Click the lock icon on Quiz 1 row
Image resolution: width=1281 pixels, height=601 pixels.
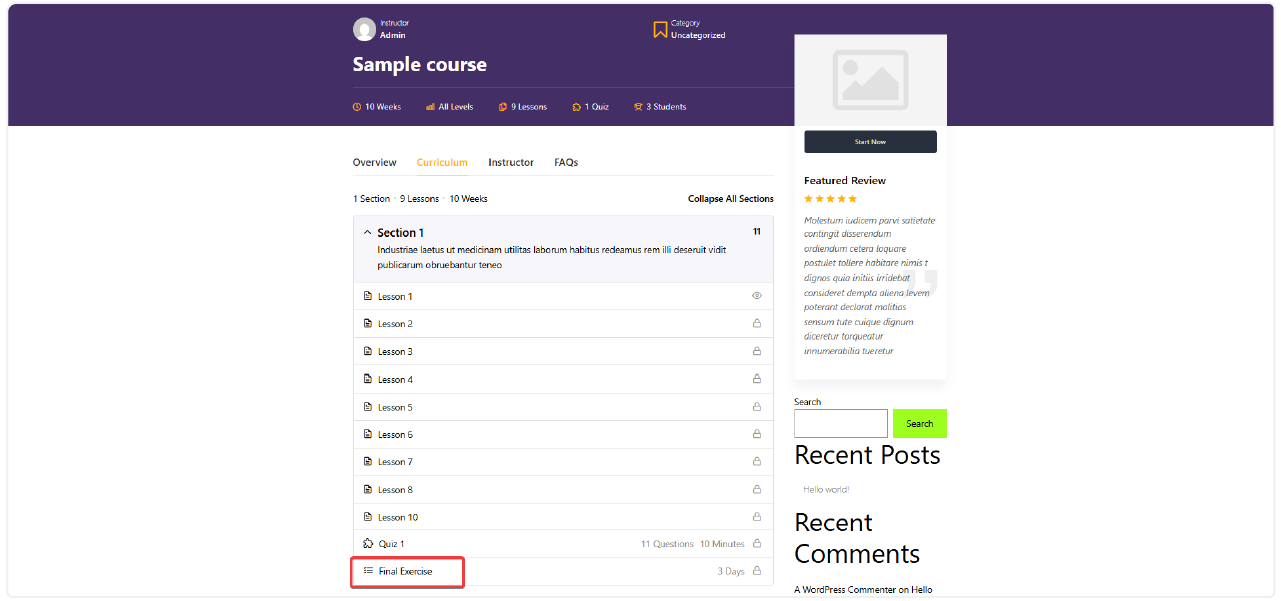[756, 544]
